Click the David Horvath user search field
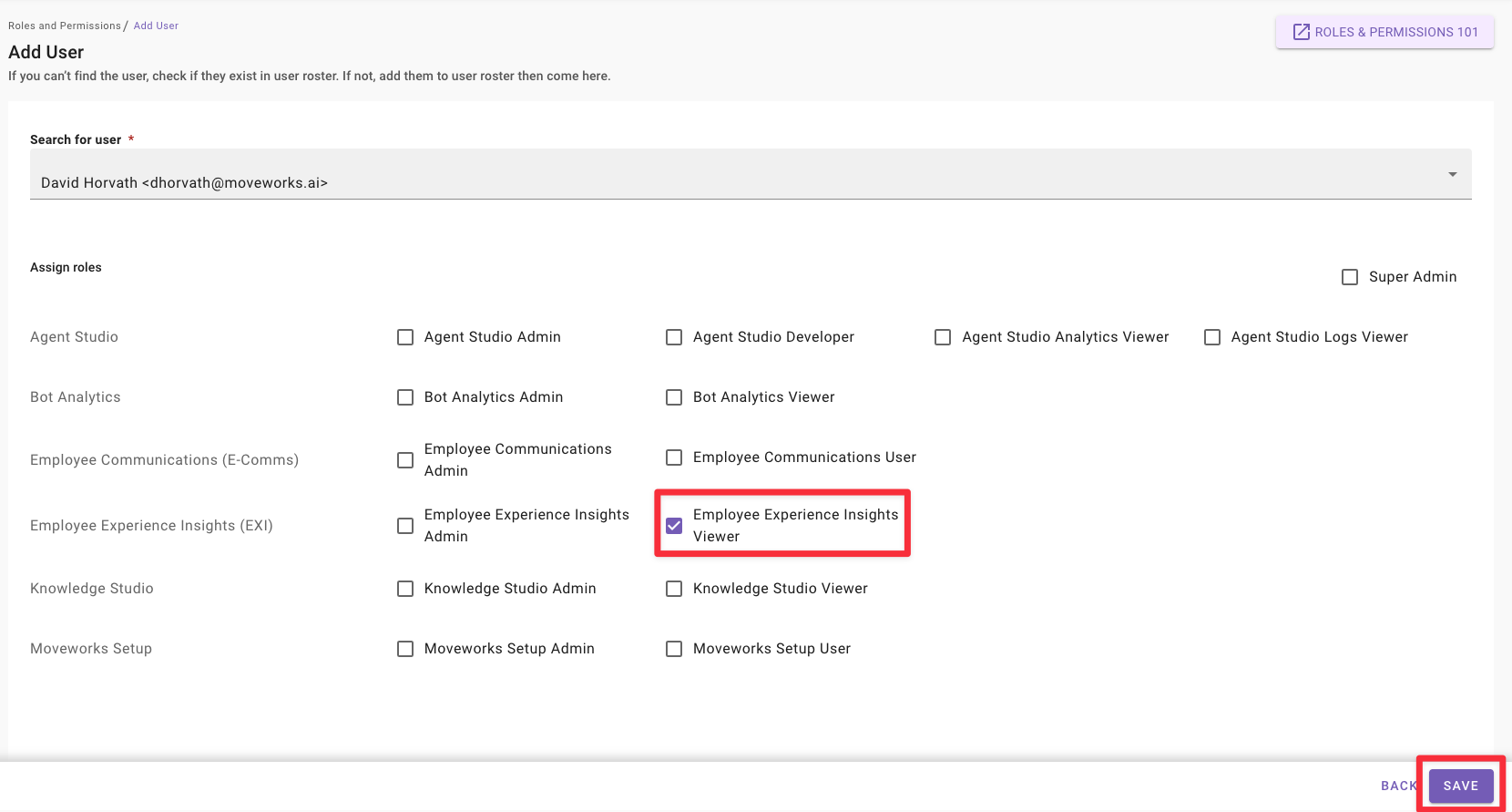The height and width of the screenshot is (812, 1512). [x=751, y=174]
